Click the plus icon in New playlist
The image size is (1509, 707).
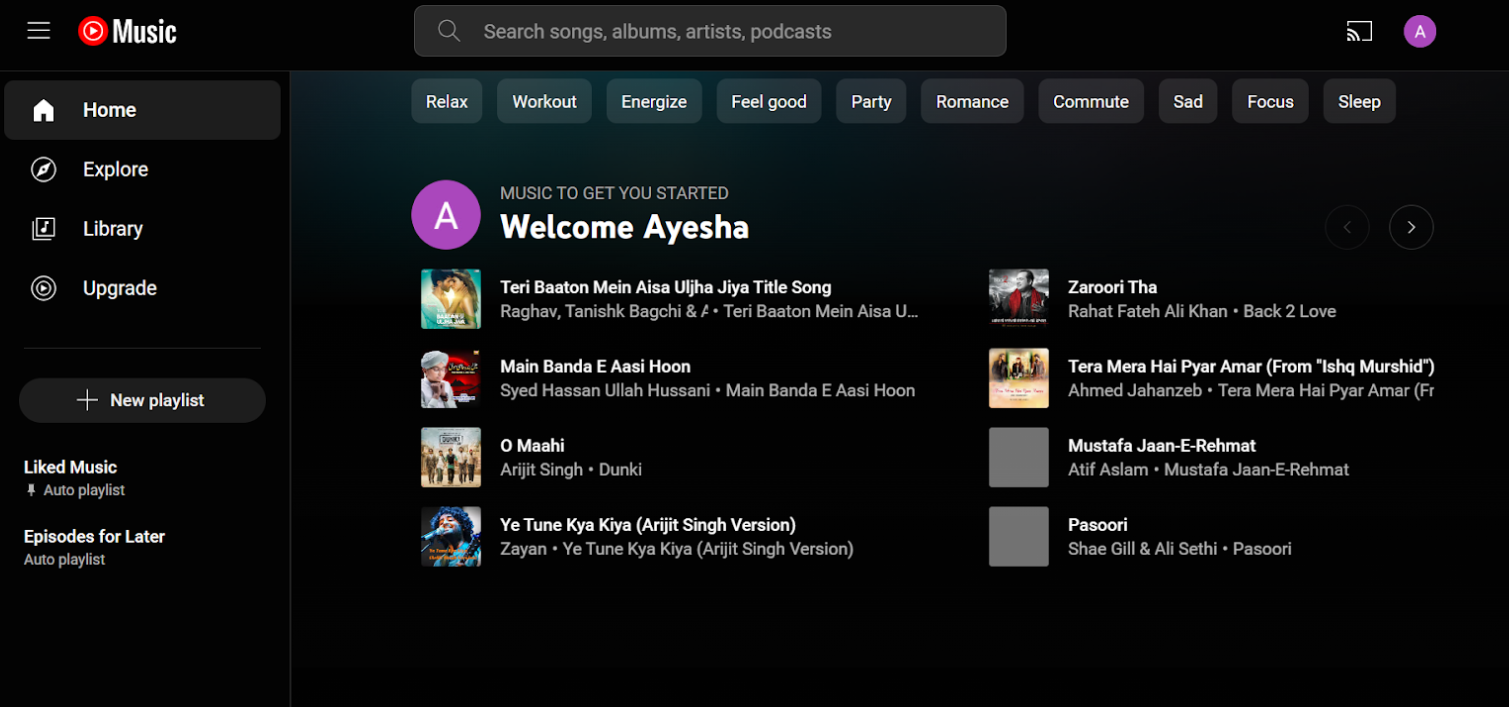(x=88, y=400)
